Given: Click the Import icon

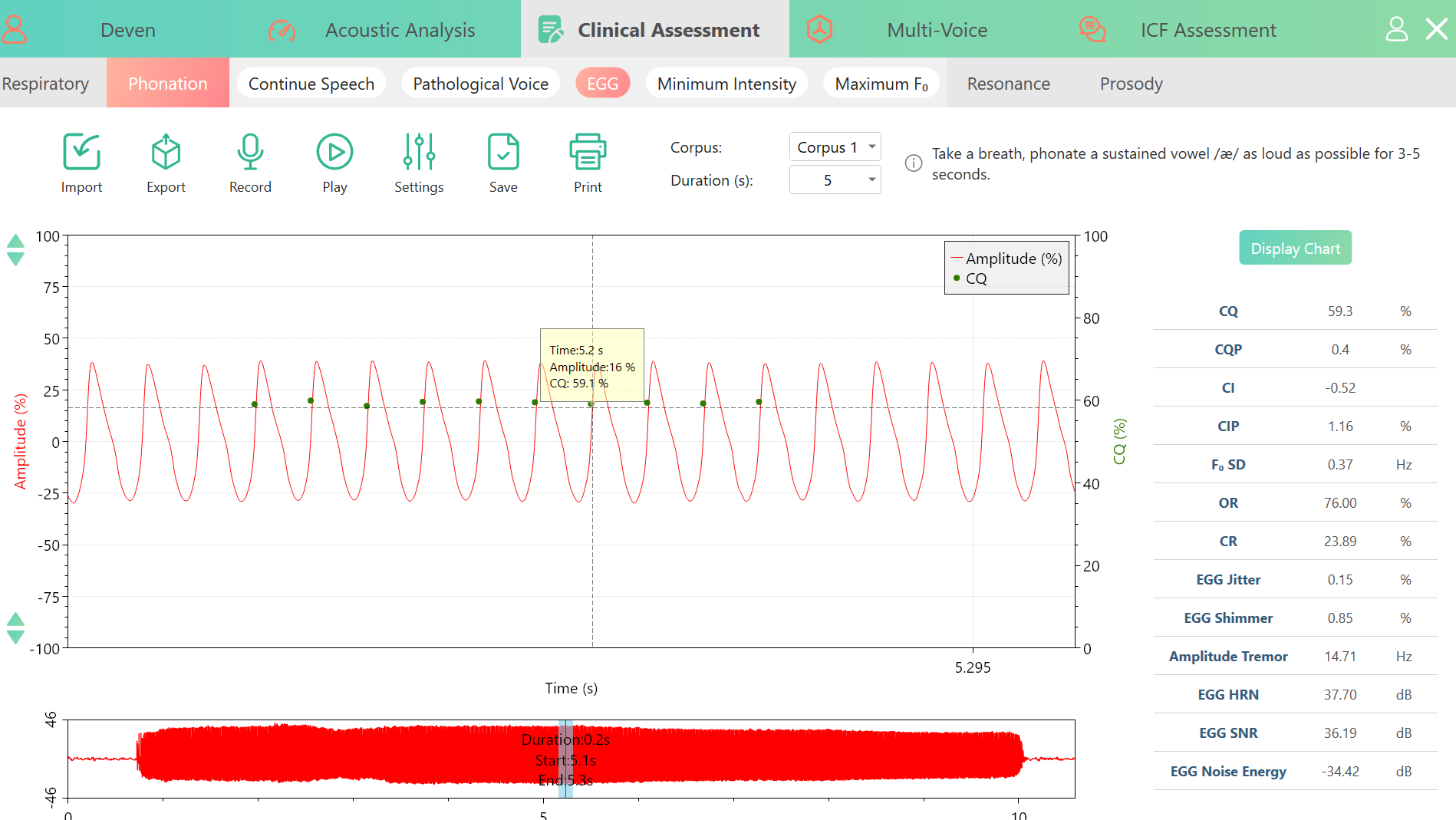Looking at the screenshot, I should point(81,152).
